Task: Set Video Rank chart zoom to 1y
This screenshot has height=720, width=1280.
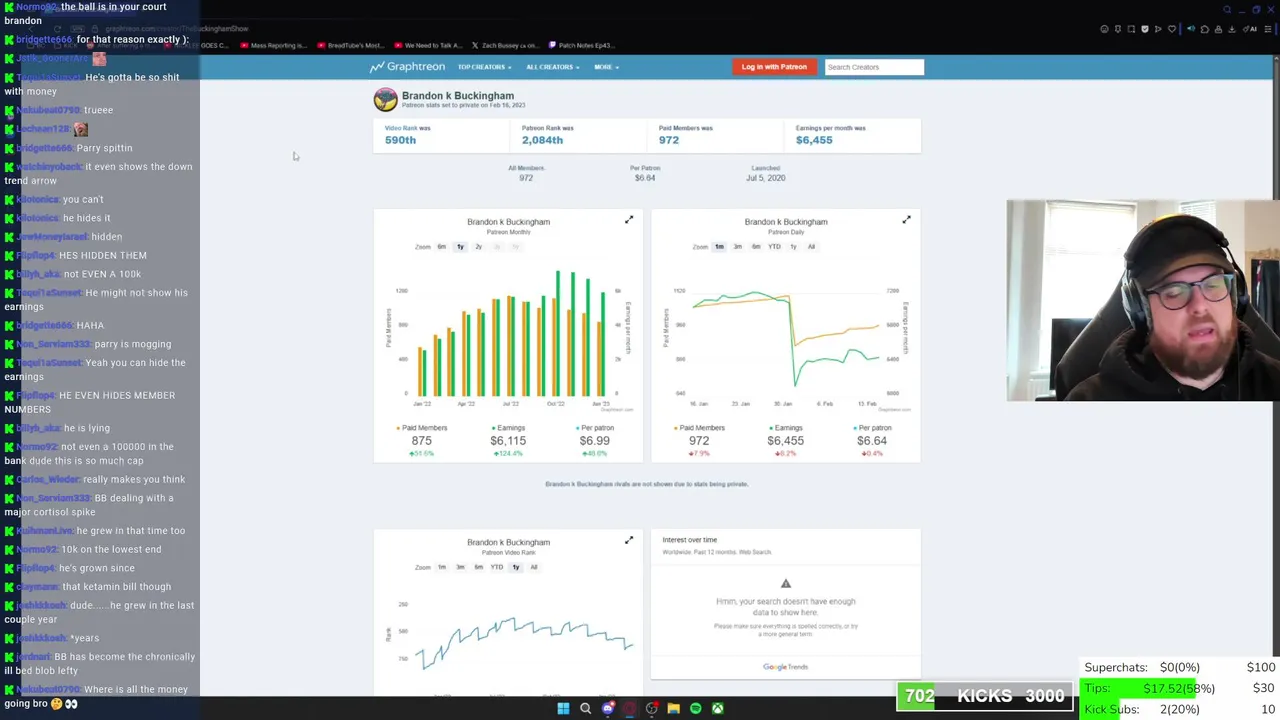Action: pos(515,567)
